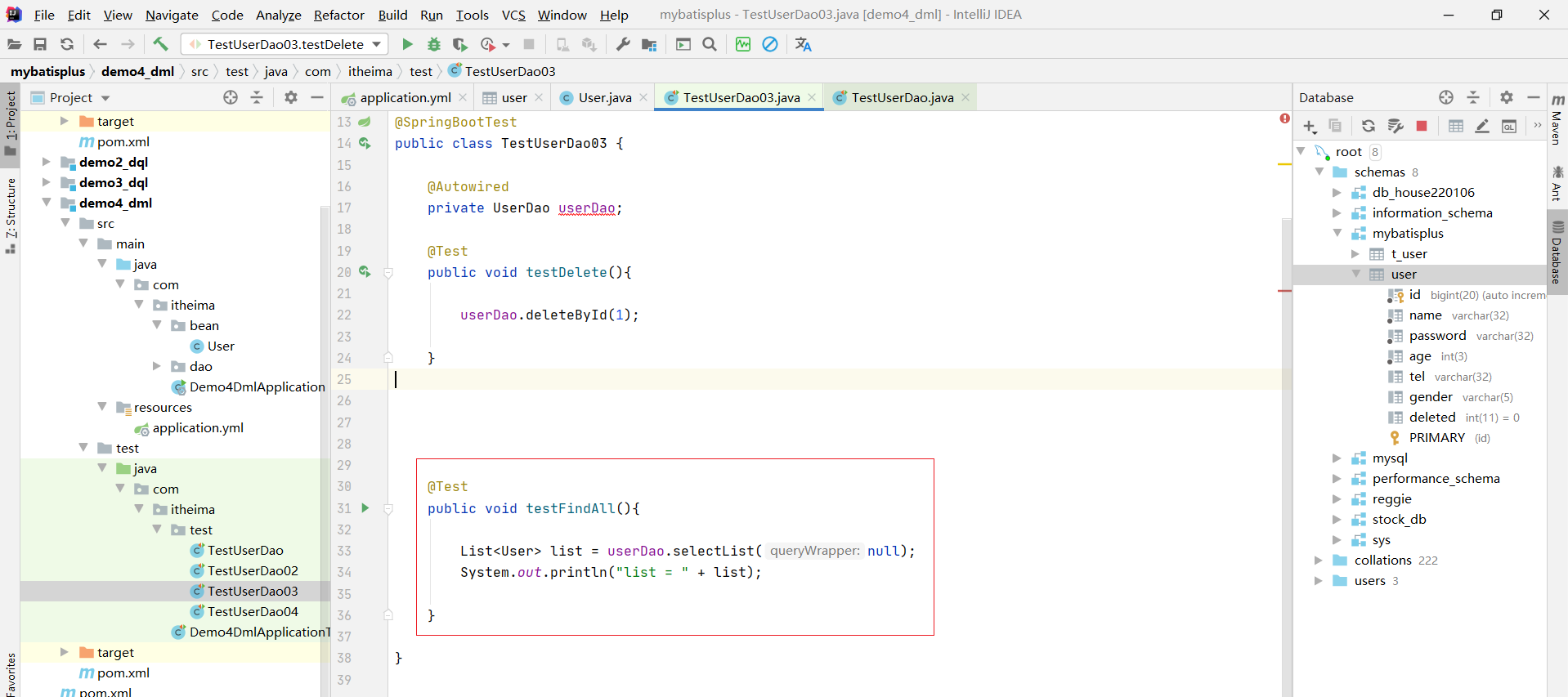
Task: Open the File menu
Action: [x=44, y=15]
